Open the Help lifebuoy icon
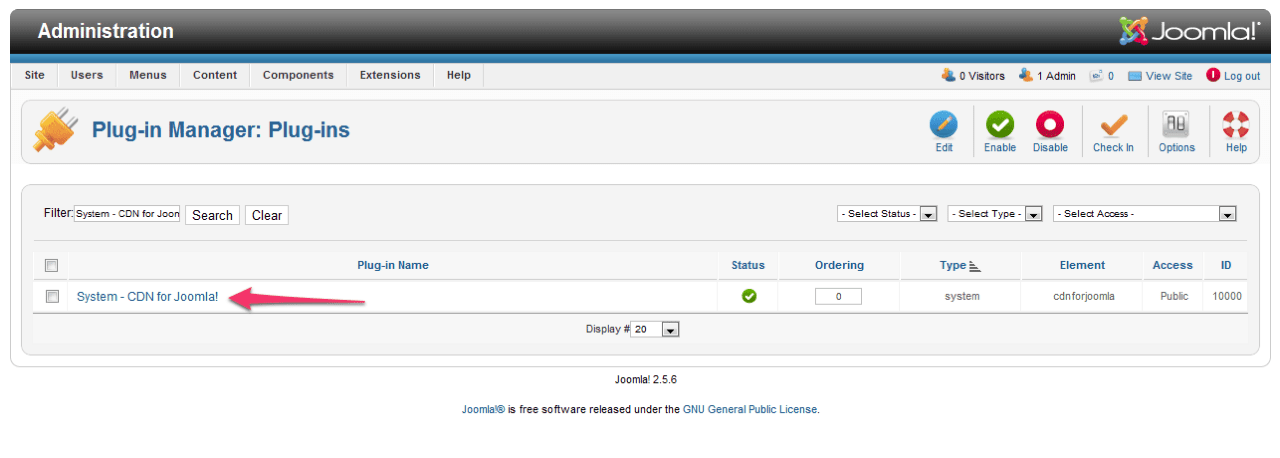This screenshot has height=458, width=1280. pos(1236,125)
